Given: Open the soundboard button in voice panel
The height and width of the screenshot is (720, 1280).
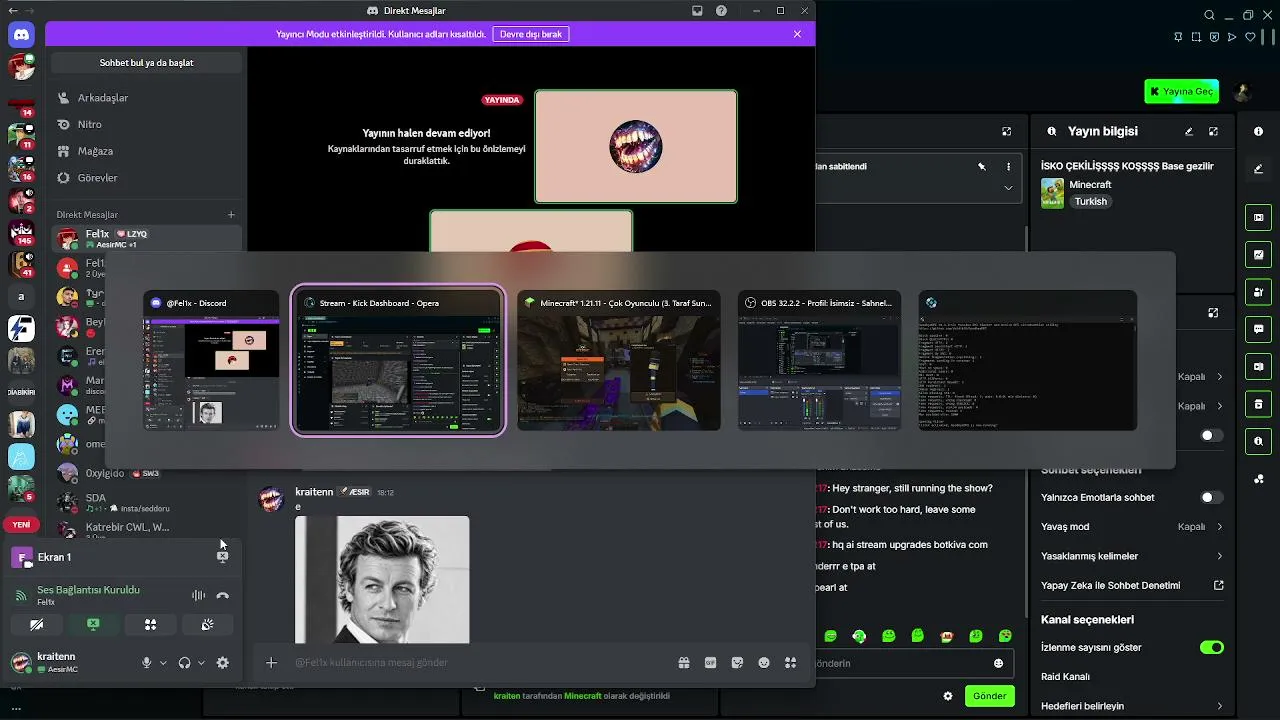Looking at the screenshot, I should click(x=208, y=625).
